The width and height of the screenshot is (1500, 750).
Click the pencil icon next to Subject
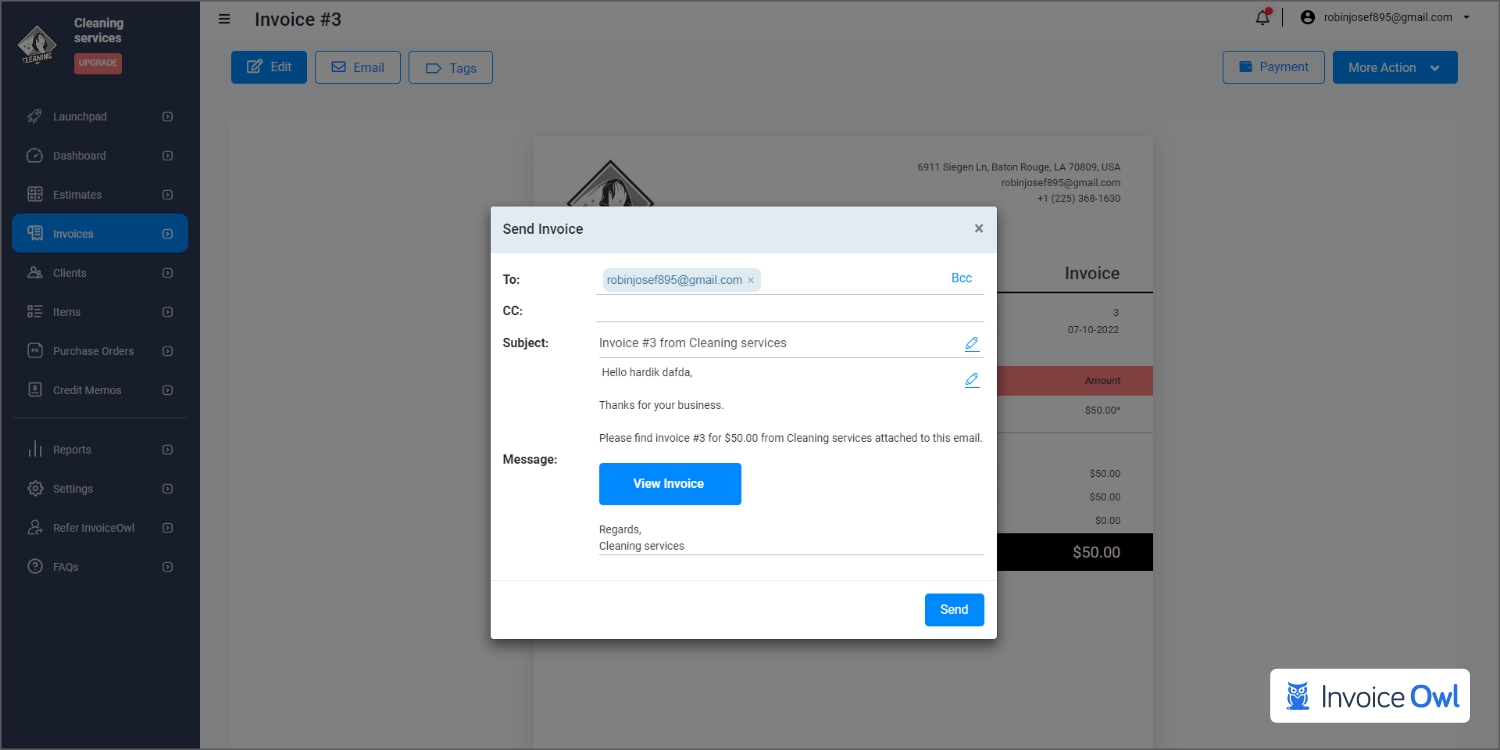(x=971, y=344)
